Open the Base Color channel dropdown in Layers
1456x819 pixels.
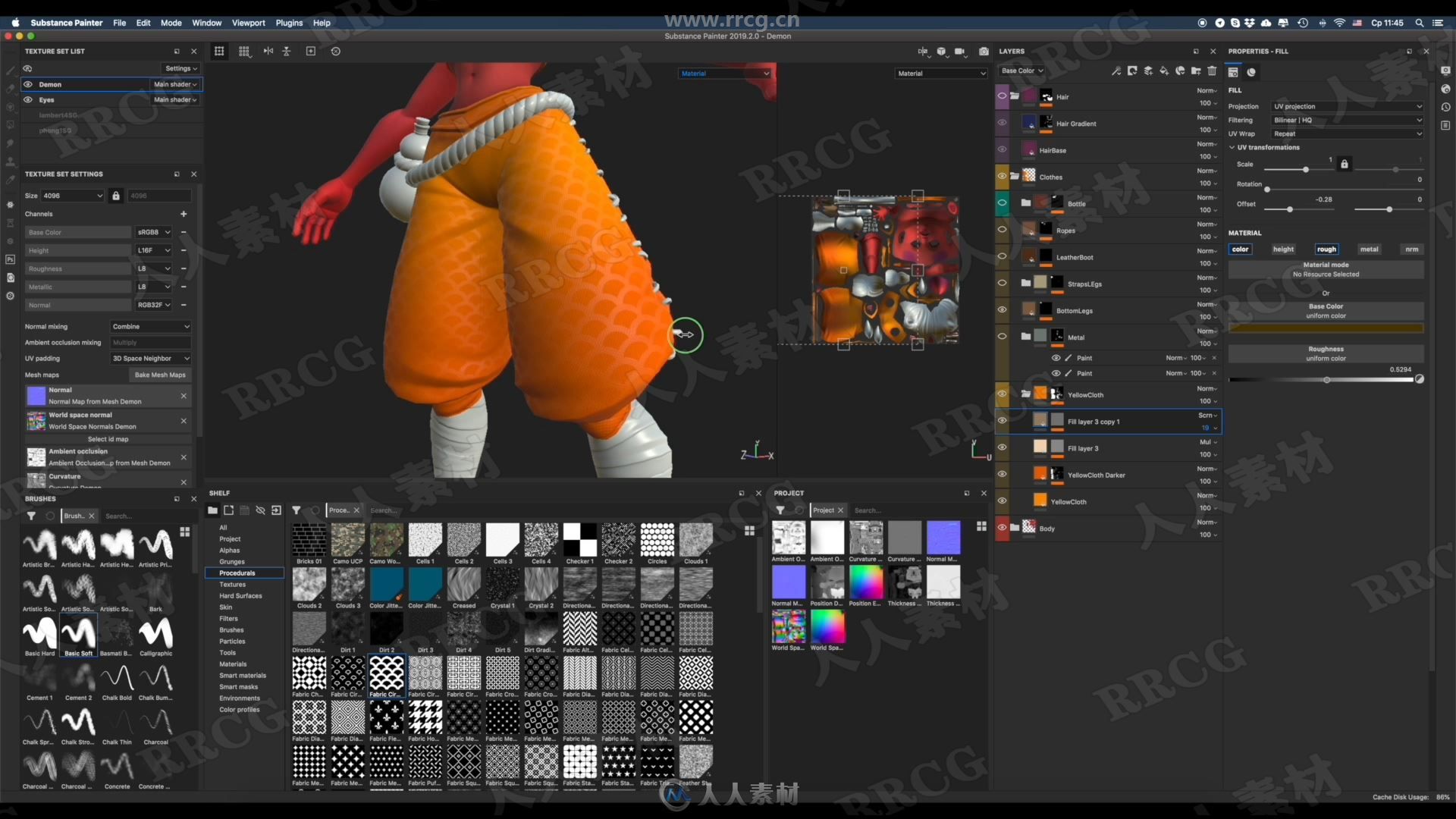pyautogui.click(x=1021, y=71)
